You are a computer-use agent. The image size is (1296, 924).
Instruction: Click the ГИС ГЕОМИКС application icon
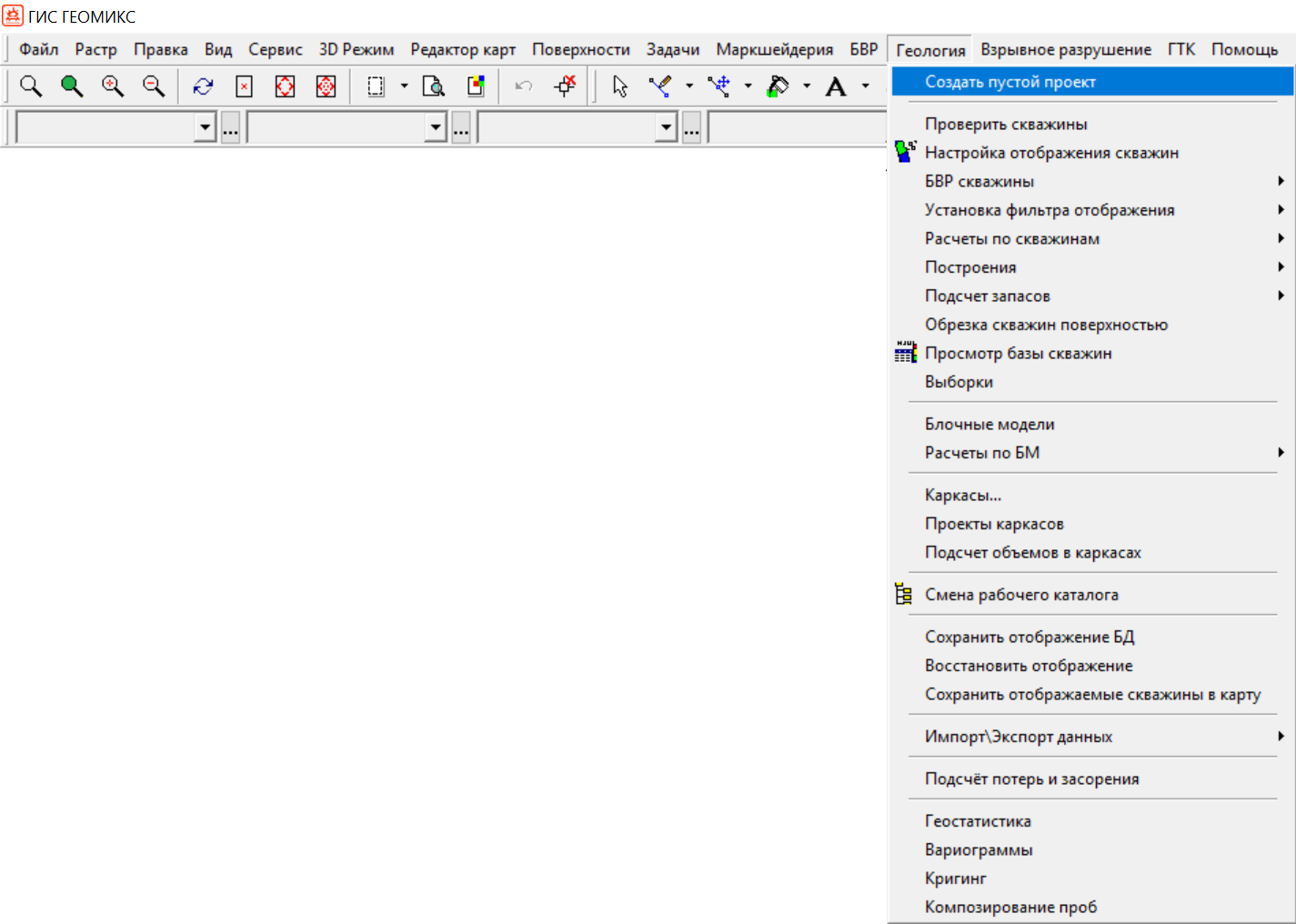12,15
